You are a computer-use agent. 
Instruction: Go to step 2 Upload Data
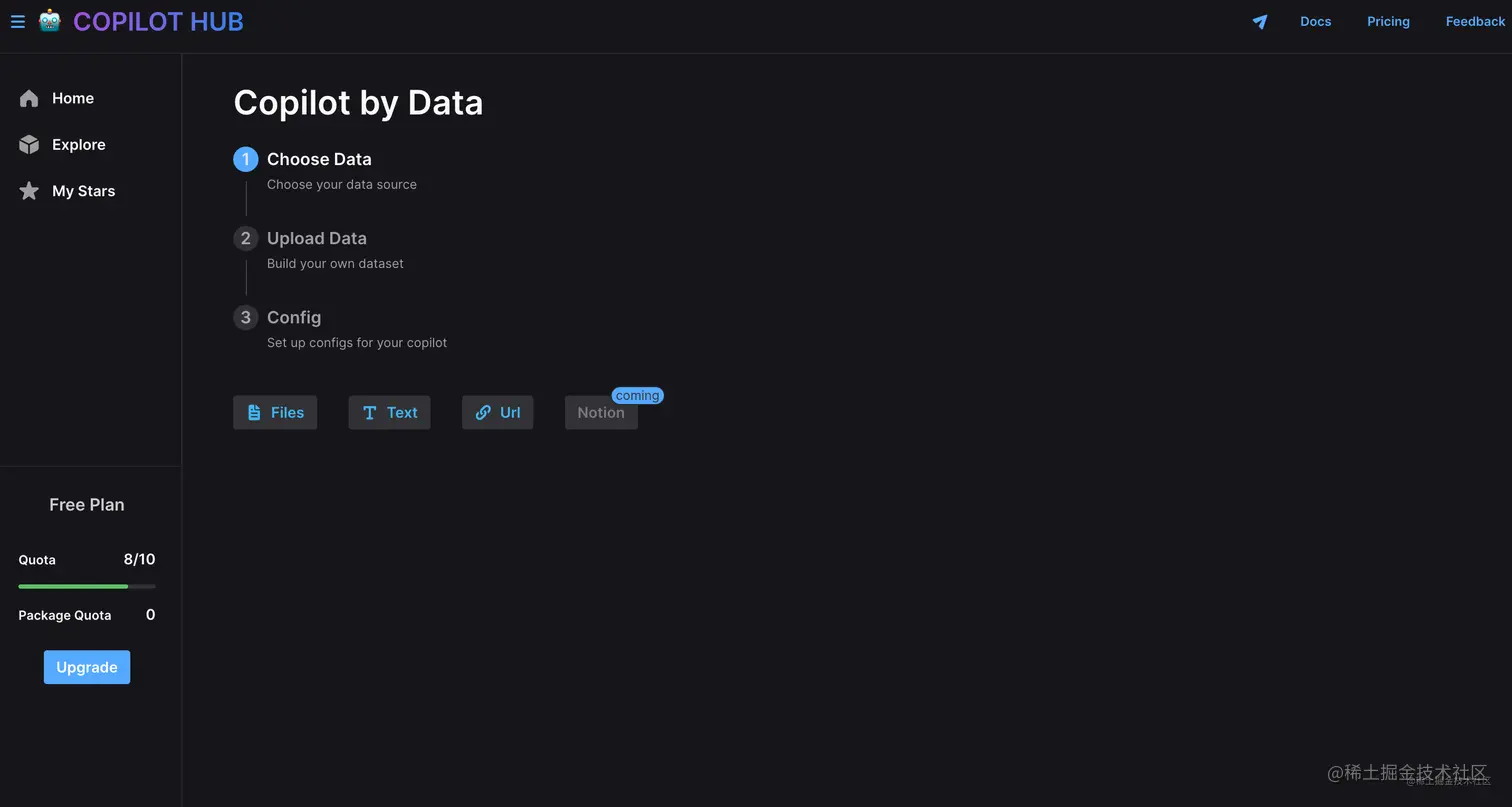point(317,238)
